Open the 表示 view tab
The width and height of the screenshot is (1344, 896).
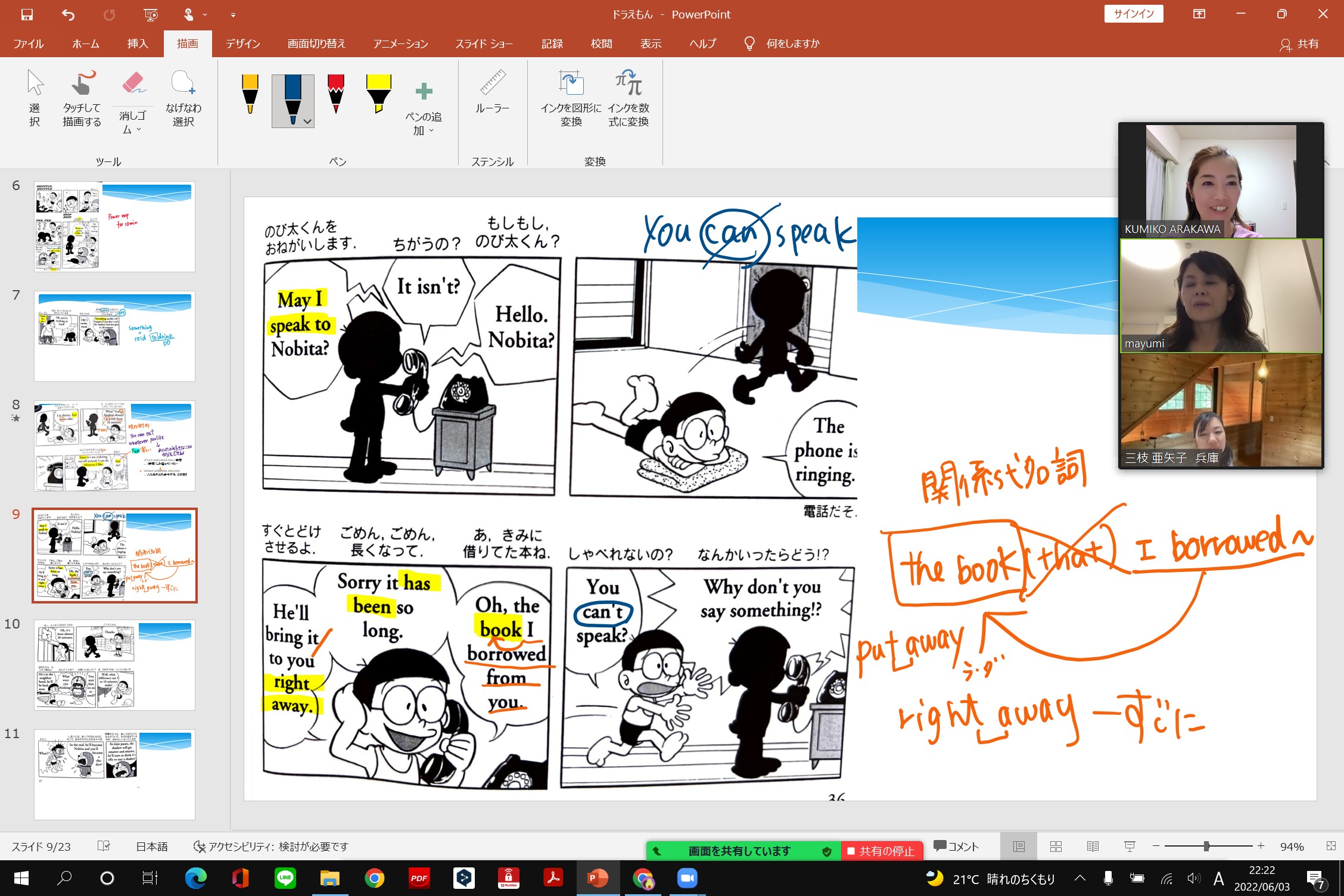651,43
